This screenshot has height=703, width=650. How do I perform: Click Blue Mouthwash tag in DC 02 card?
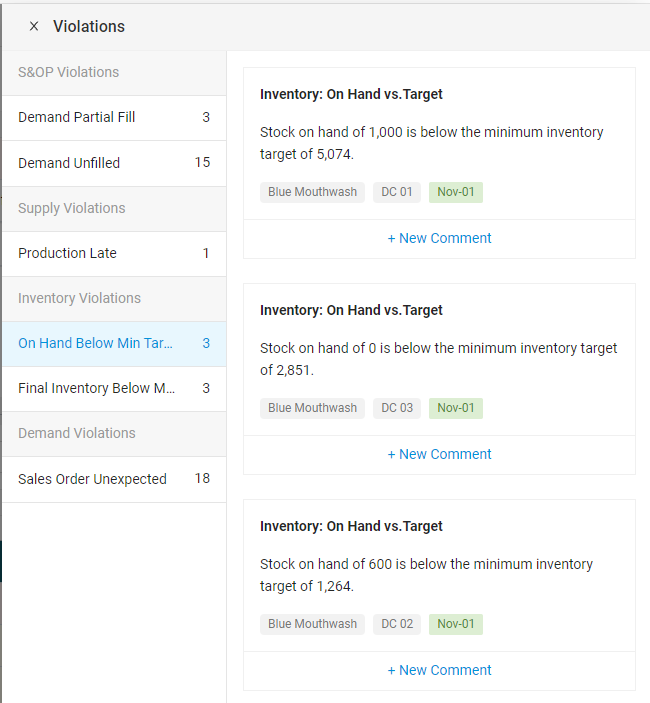[x=312, y=624]
